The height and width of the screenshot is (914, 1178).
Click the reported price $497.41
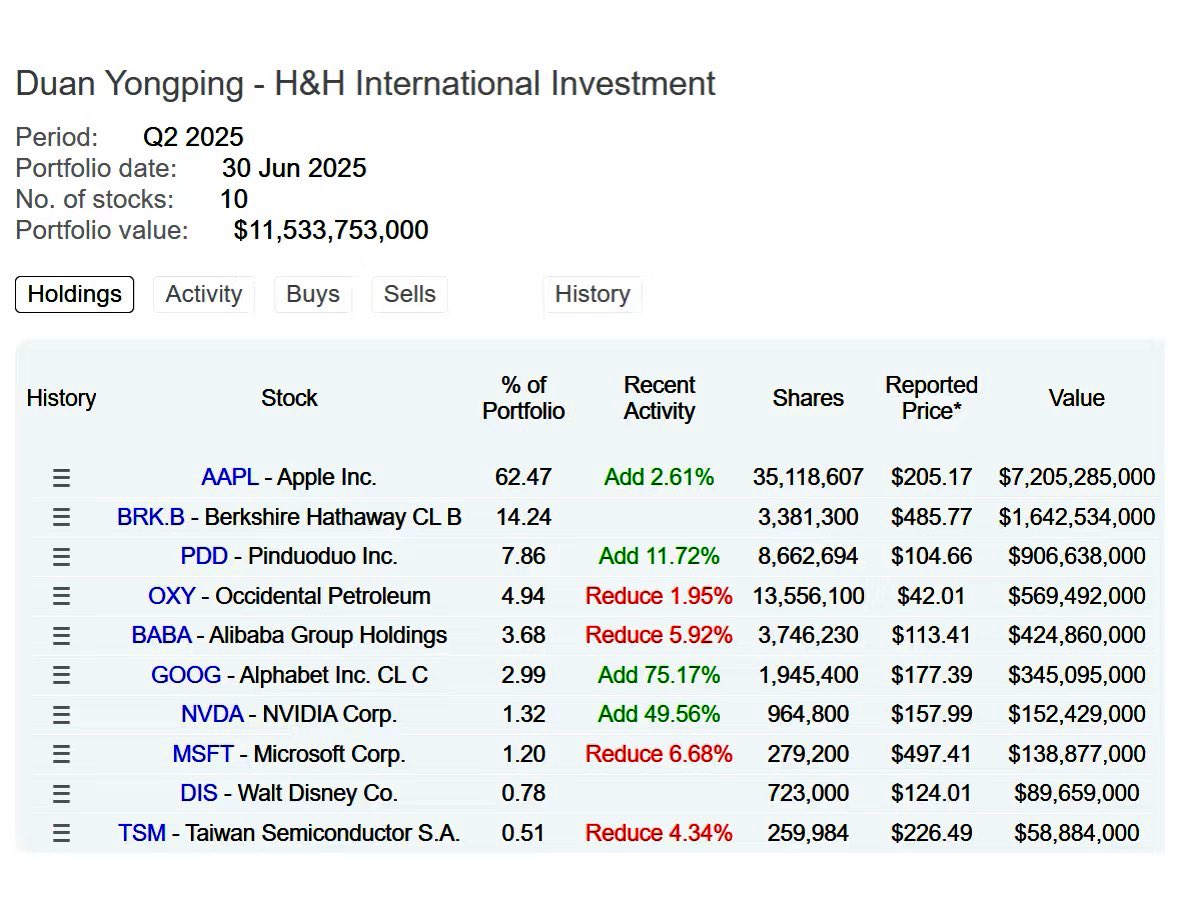tap(931, 753)
